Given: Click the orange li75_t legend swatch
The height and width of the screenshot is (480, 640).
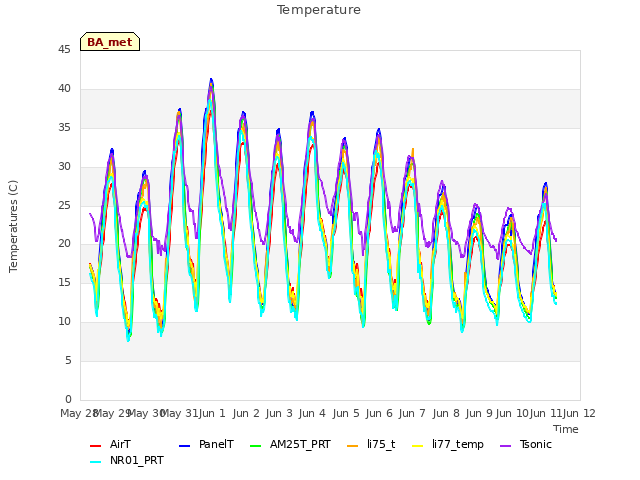Looking at the screenshot, I should [352, 446].
